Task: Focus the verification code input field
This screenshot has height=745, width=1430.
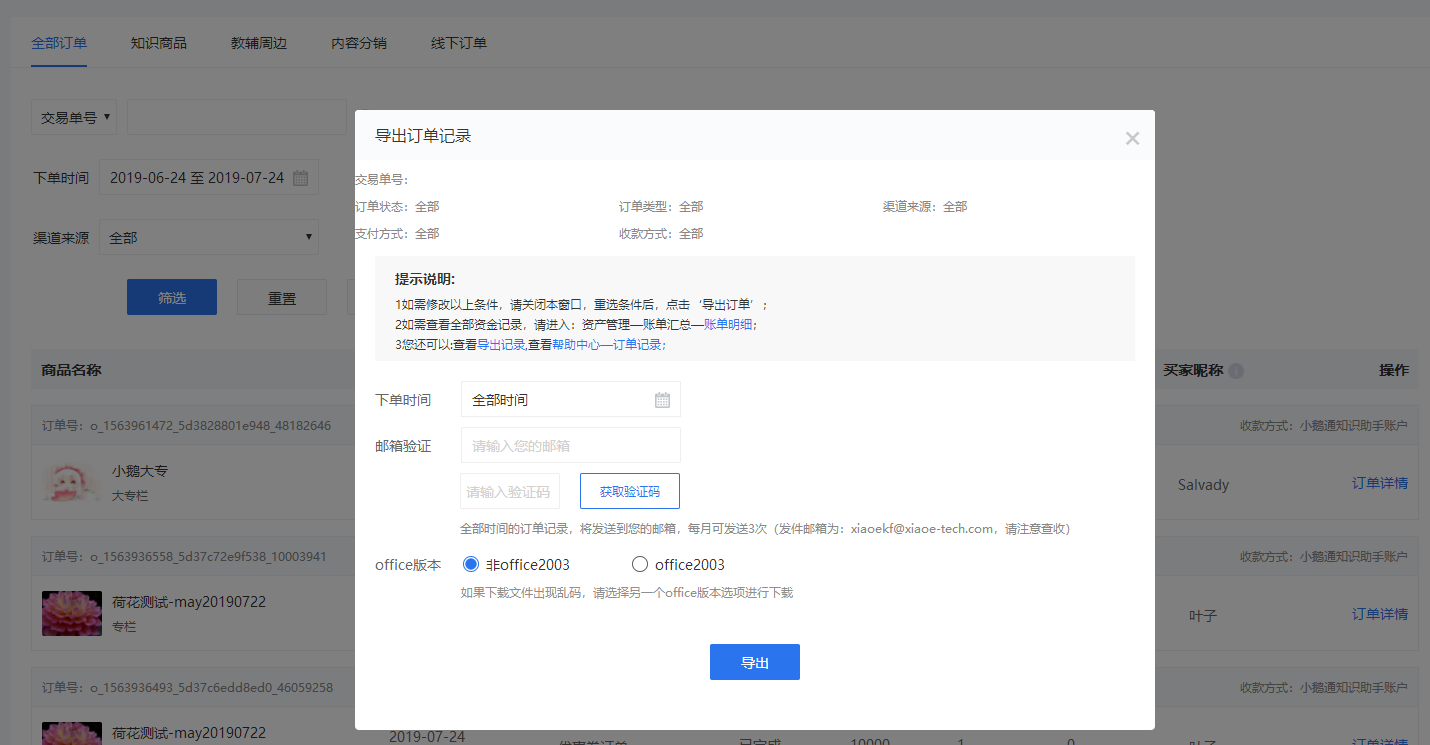Action: click(510, 491)
